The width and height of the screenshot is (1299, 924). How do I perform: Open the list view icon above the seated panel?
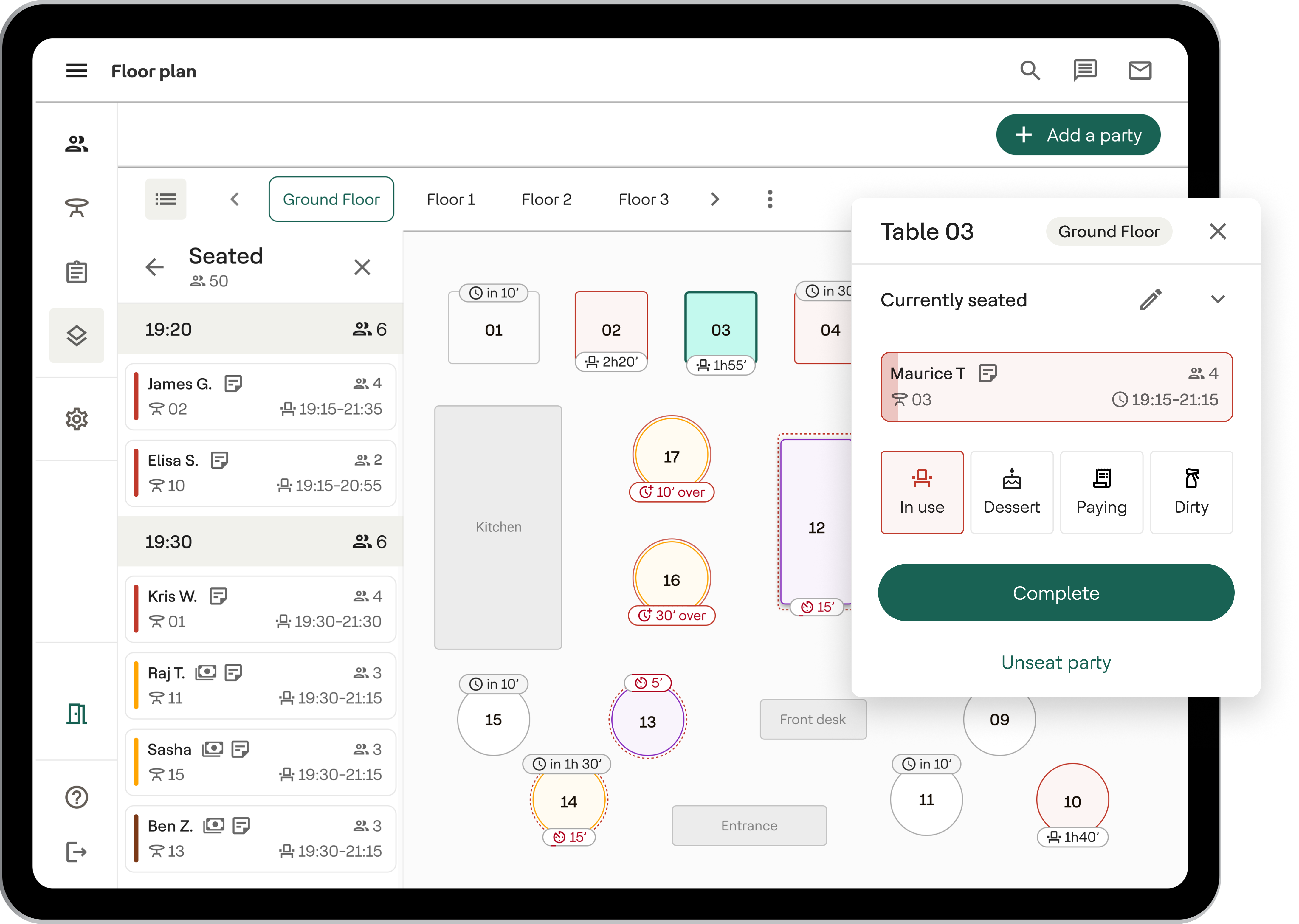[165, 199]
